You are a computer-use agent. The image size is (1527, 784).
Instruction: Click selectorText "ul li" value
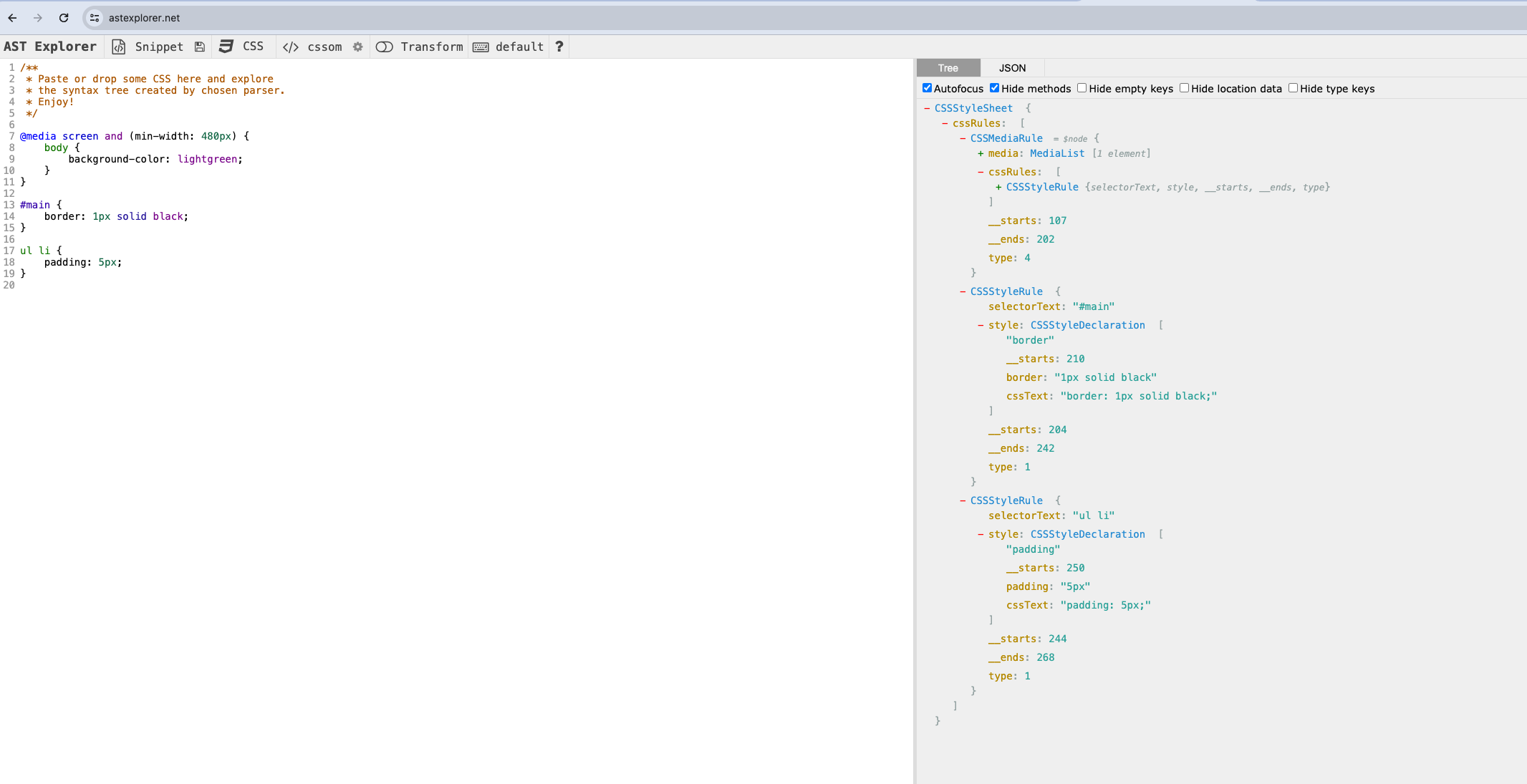(x=1093, y=516)
